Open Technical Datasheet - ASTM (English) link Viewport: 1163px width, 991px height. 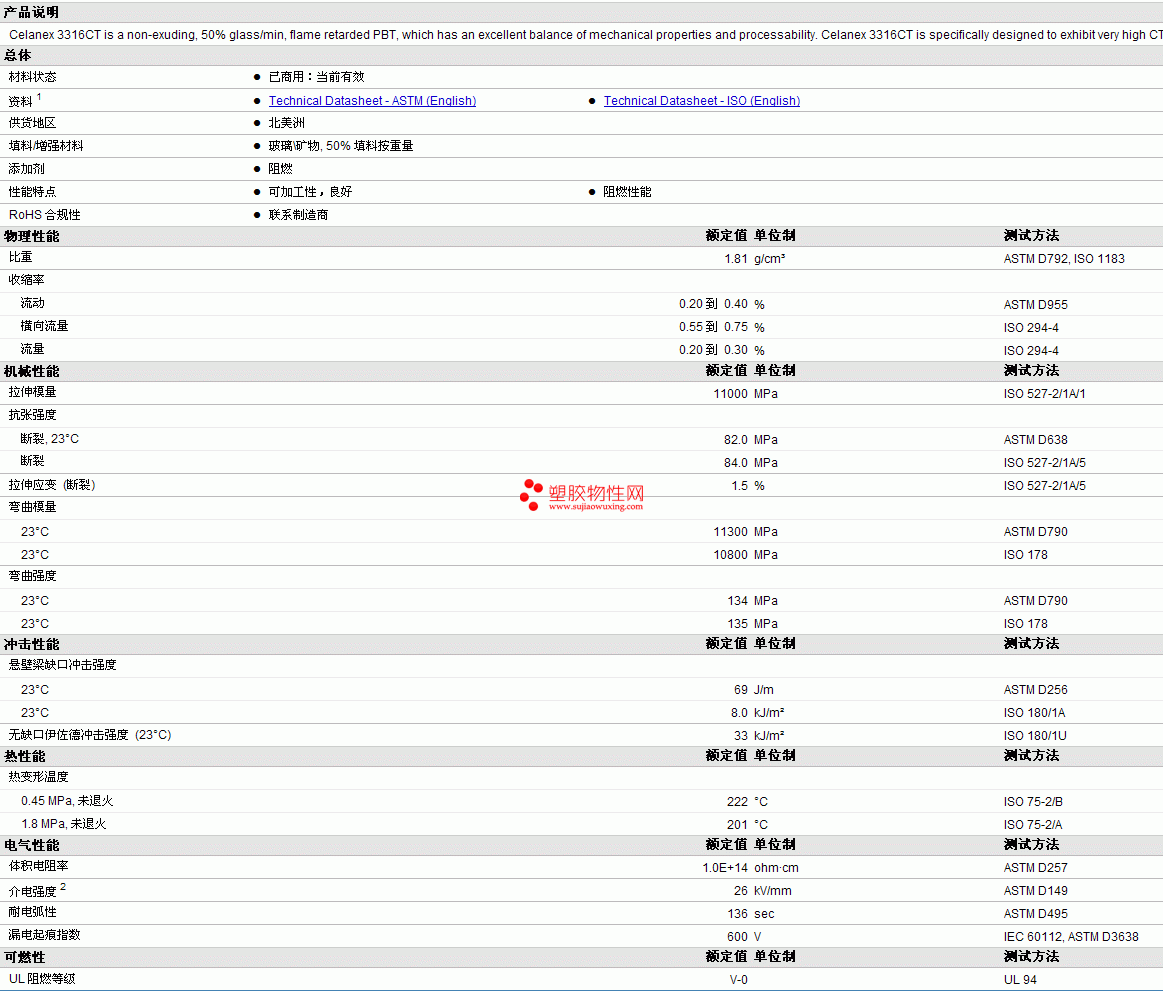pos(372,101)
